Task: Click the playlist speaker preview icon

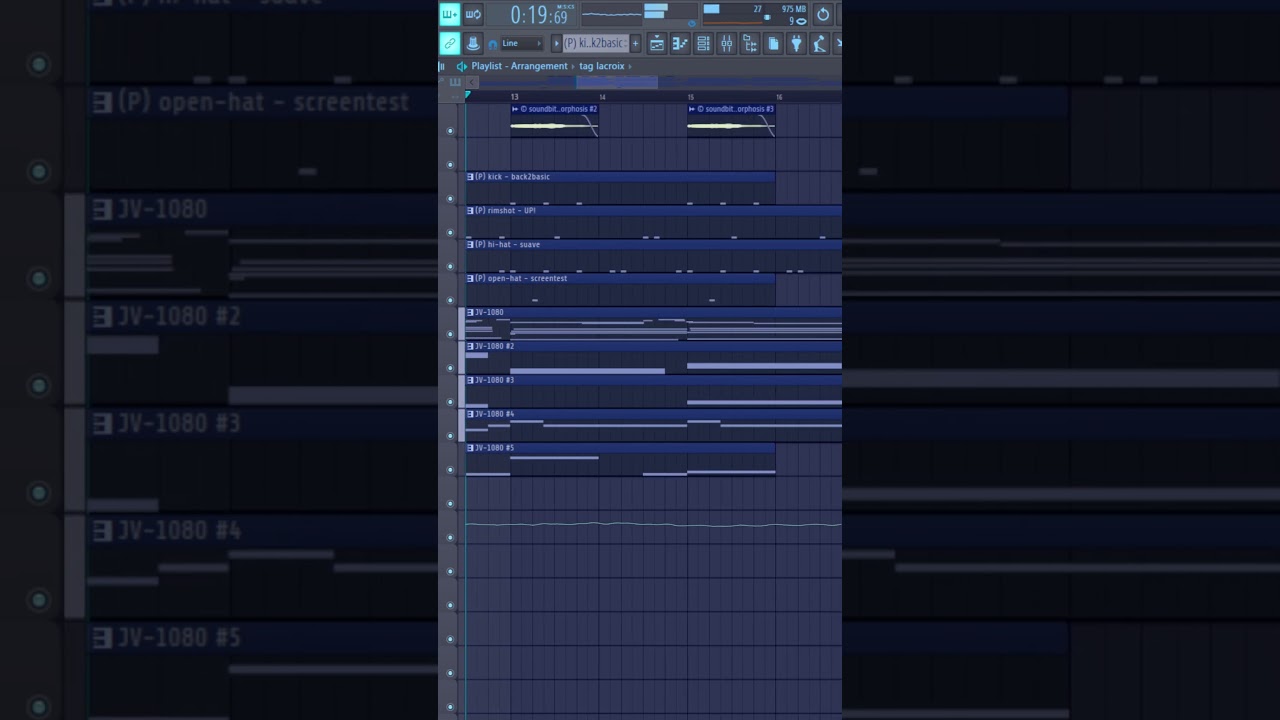Action: coord(461,66)
